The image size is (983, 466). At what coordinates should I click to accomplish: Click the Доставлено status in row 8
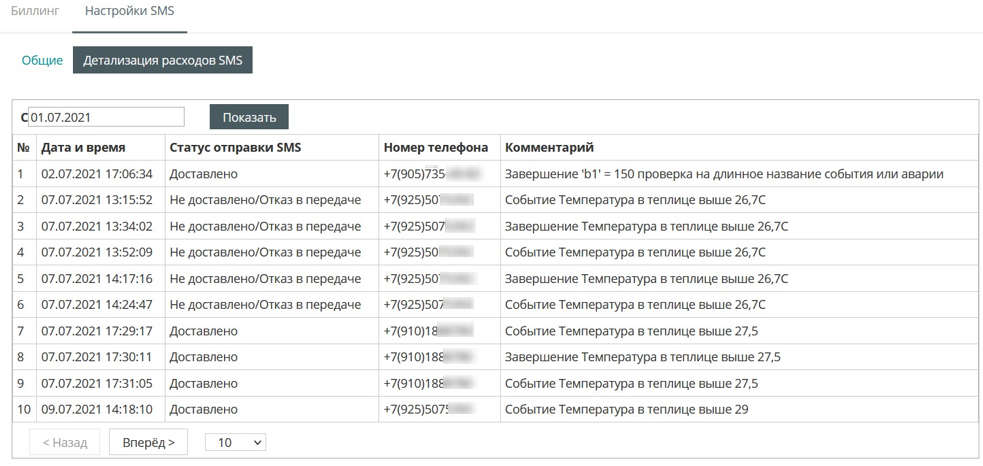[203, 357]
